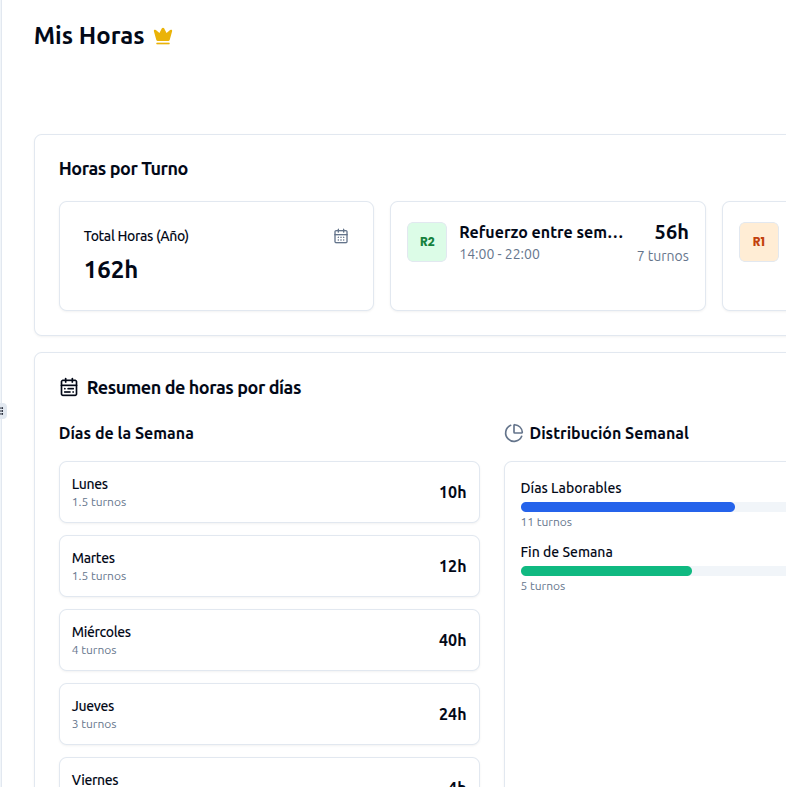Click the green Fin de Semana progress bar
Image resolution: width=786 pixels, height=787 pixels.
(x=606, y=571)
